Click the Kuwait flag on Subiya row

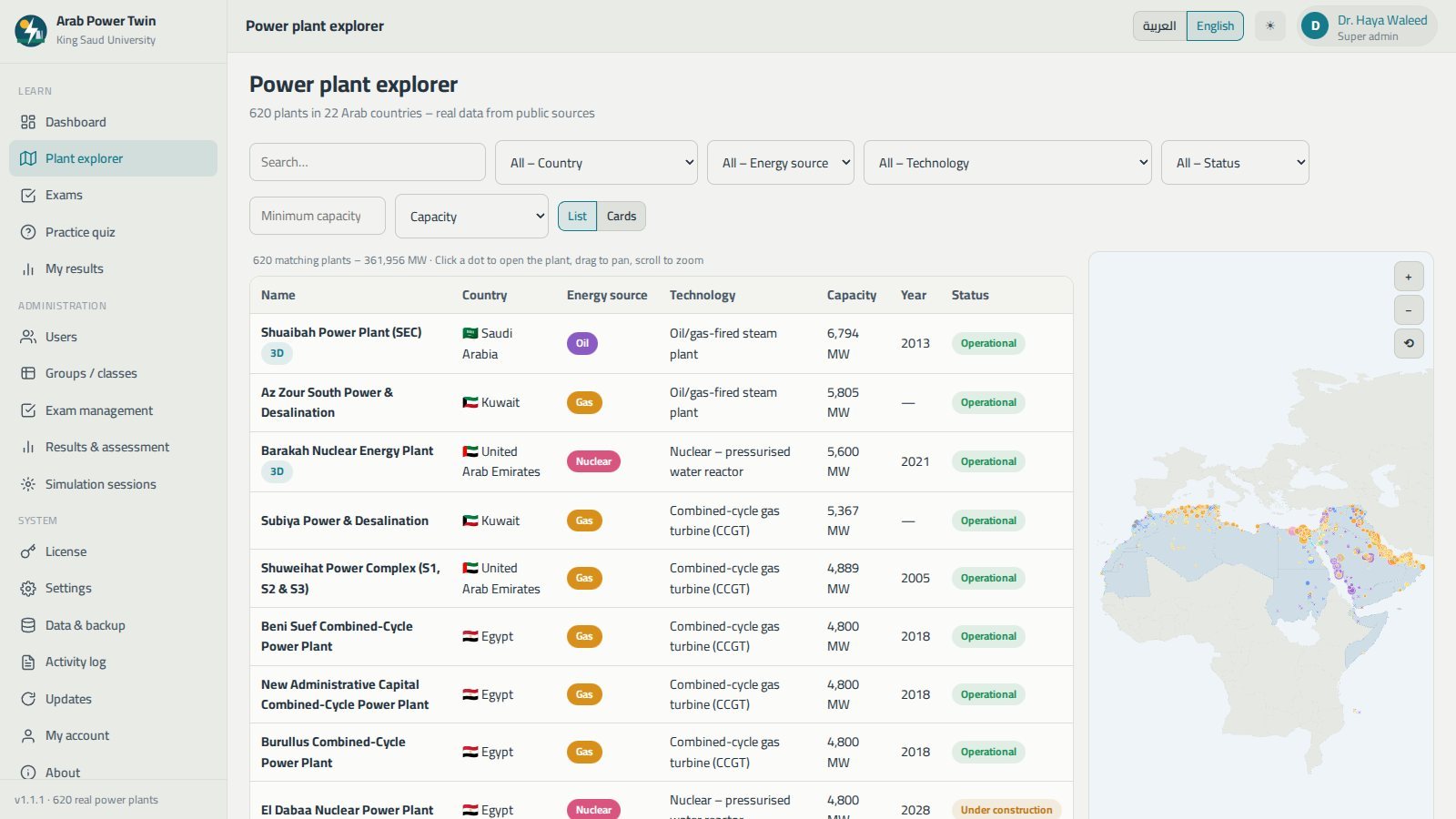(470, 521)
